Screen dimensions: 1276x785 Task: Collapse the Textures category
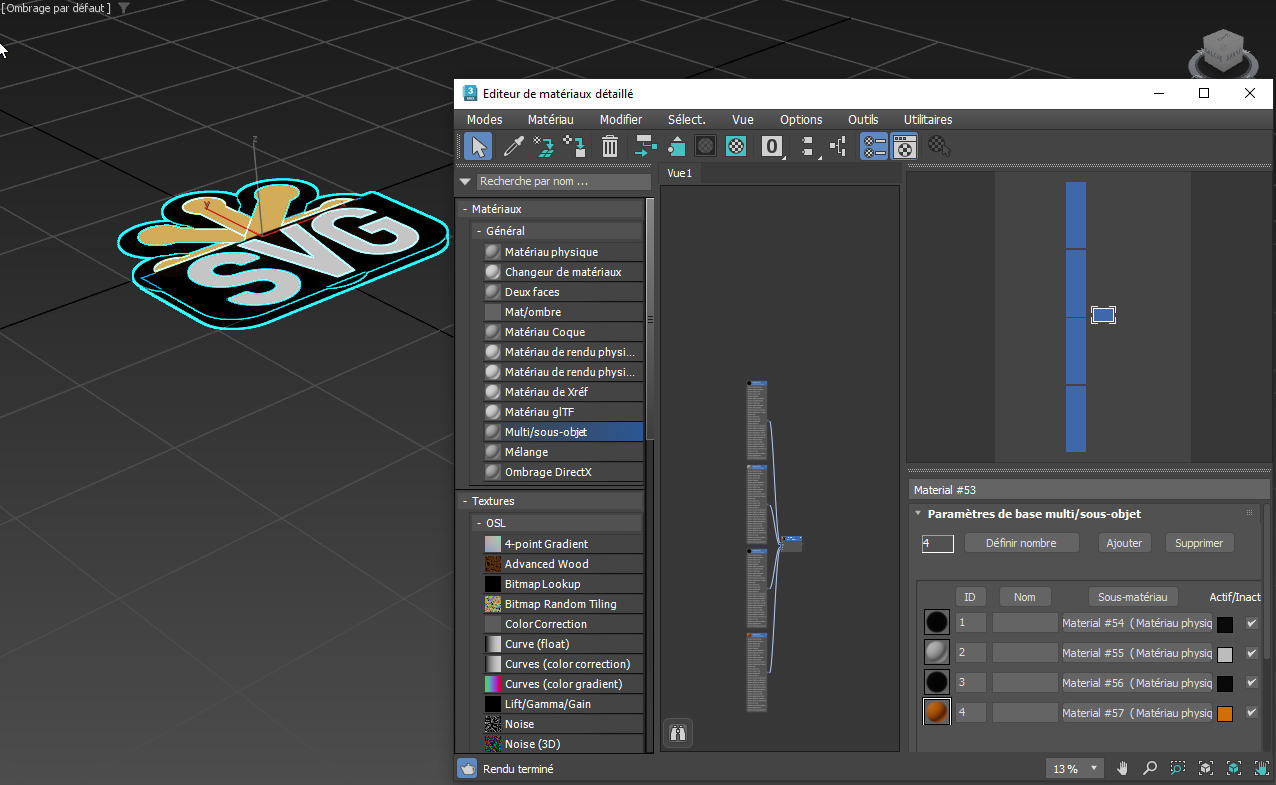(x=465, y=501)
